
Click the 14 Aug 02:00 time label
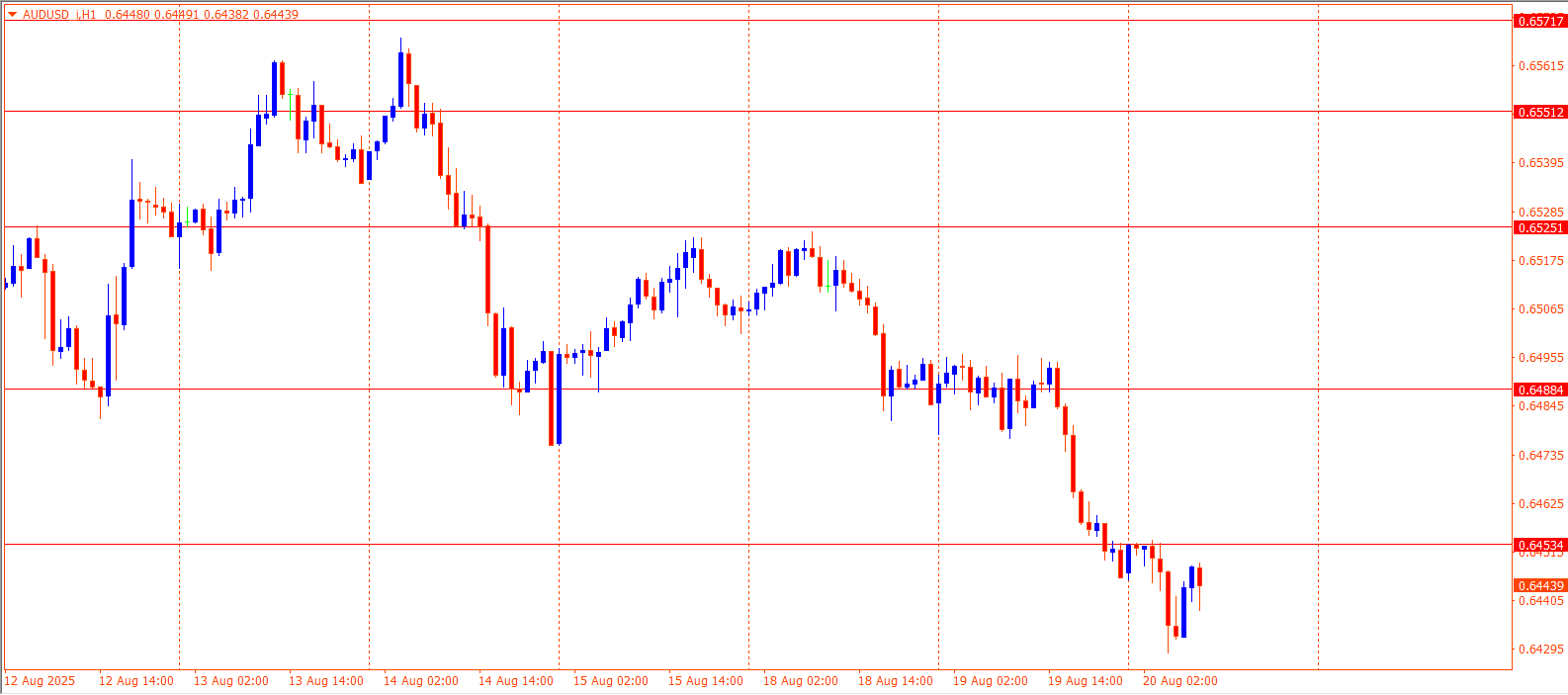click(x=421, y=681)
